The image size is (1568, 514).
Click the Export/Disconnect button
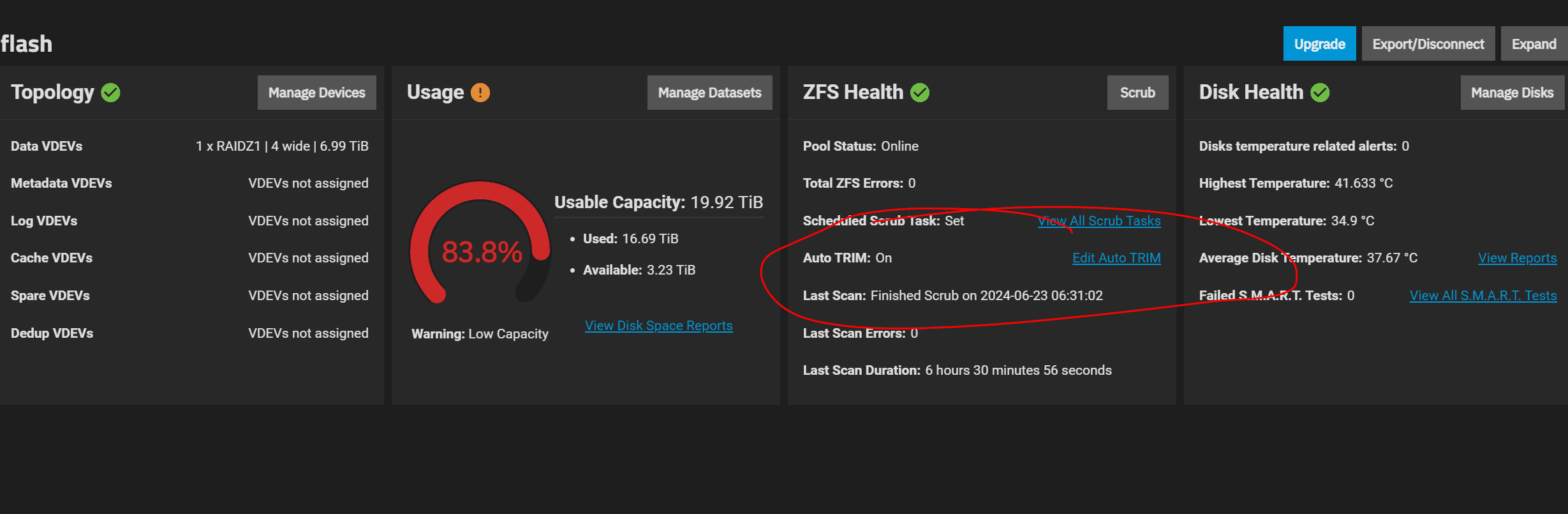point(1428,43)
